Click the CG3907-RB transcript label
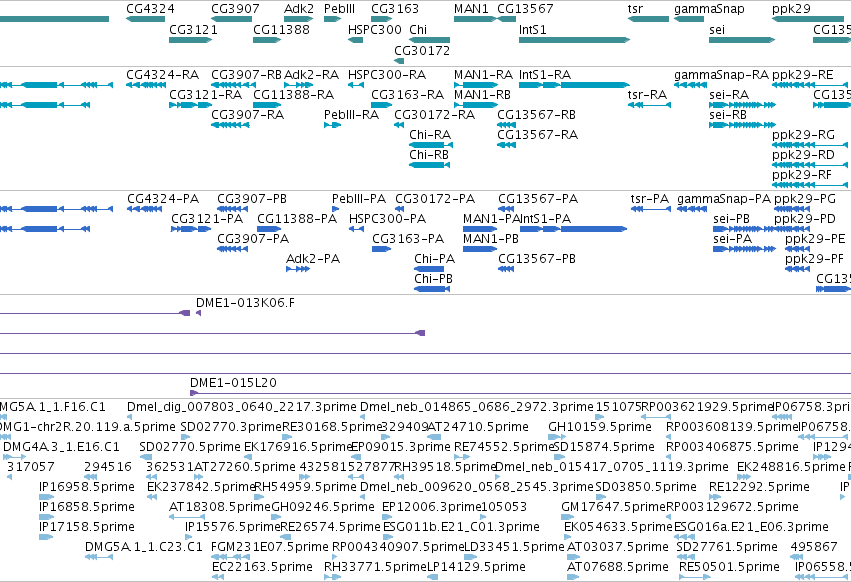Image resolution: width=851 pixels, height=582 pixels. coord(246,75)
